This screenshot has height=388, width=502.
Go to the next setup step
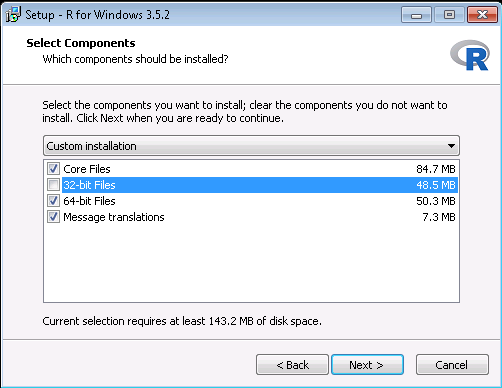click(x=367, y=365)
